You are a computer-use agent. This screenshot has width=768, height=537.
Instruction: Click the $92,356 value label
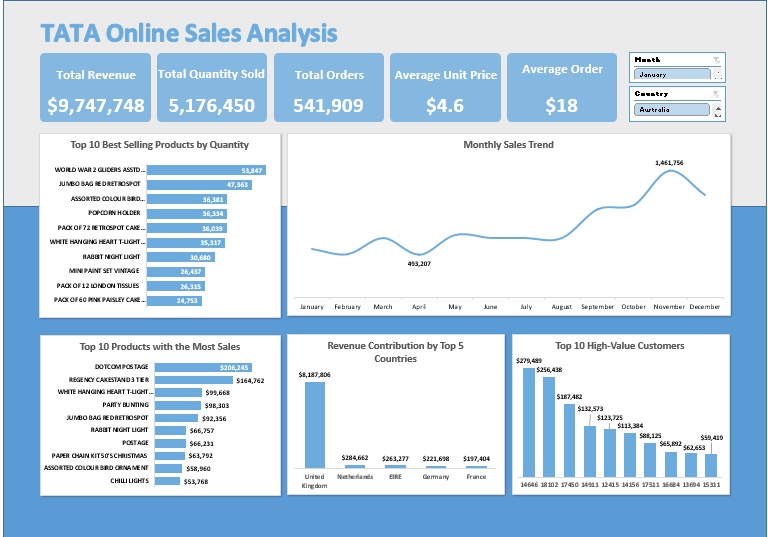click(x=214, y=418)
